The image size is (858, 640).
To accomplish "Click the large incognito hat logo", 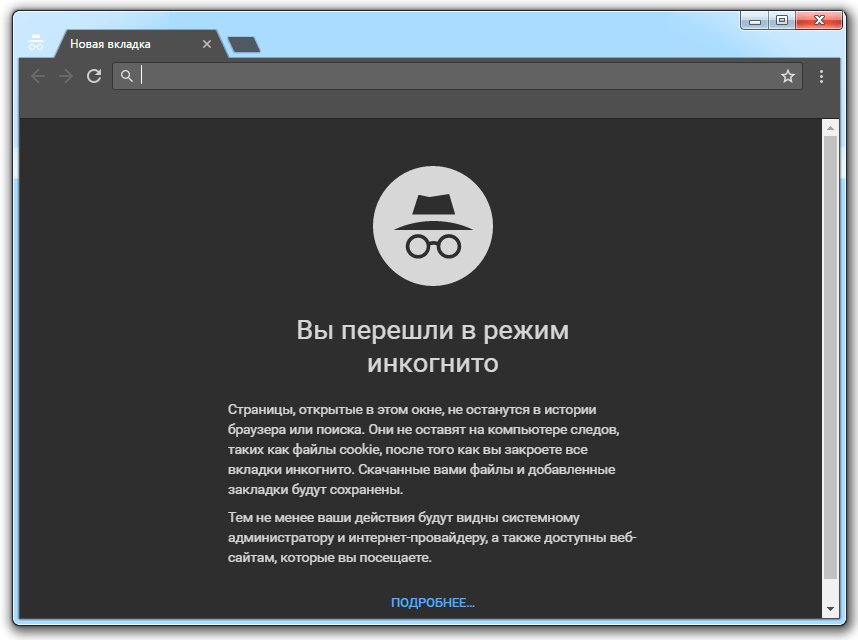I will coord(433,226).
